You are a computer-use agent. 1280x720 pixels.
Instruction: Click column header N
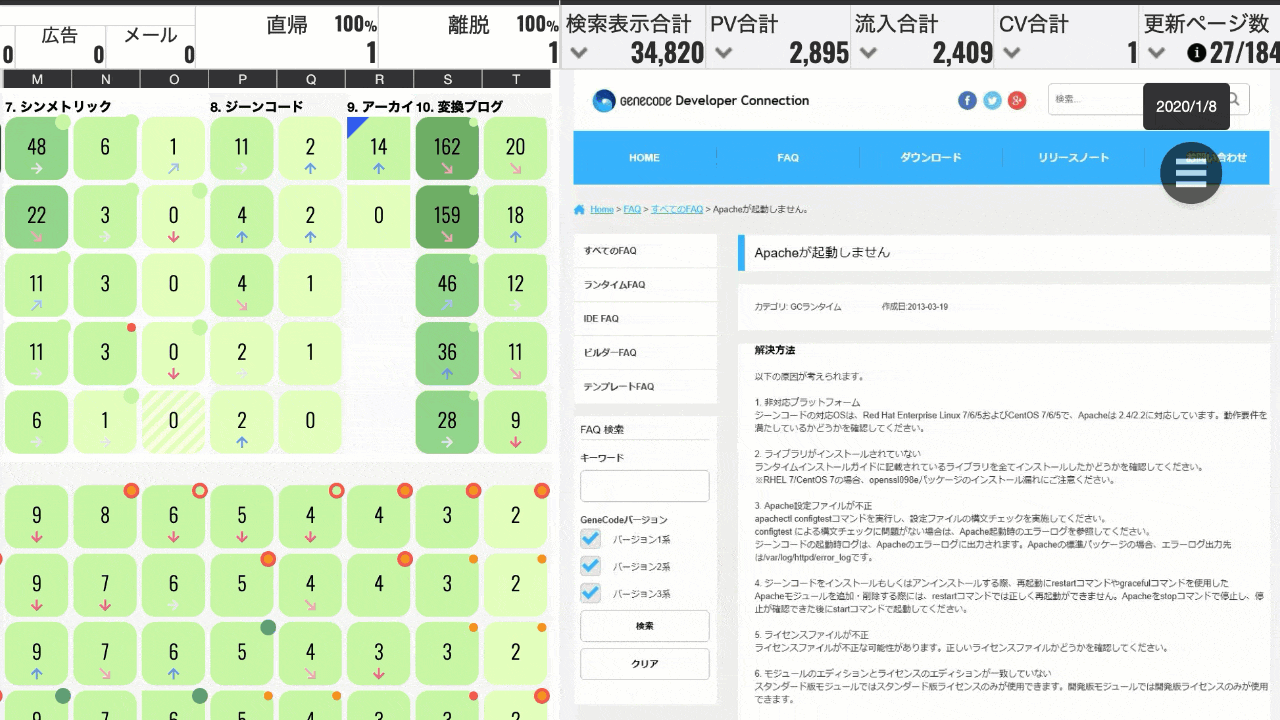(105, 79)
